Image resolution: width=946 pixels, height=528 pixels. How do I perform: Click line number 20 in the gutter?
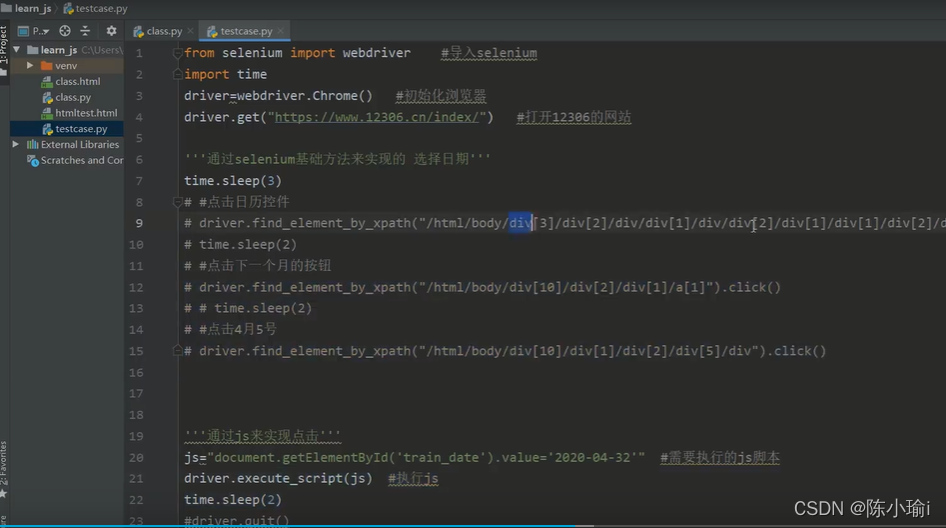click(136, 457)
